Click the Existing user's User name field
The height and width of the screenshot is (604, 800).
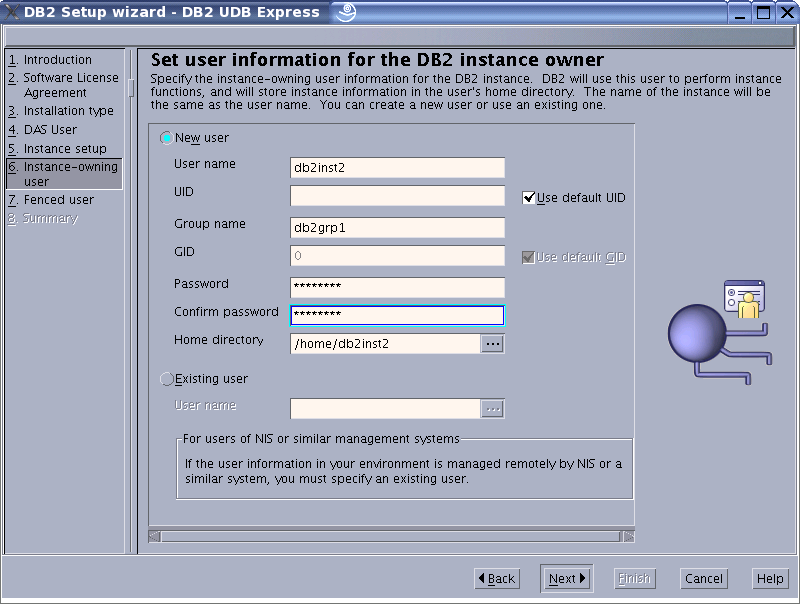coord(385,409)
